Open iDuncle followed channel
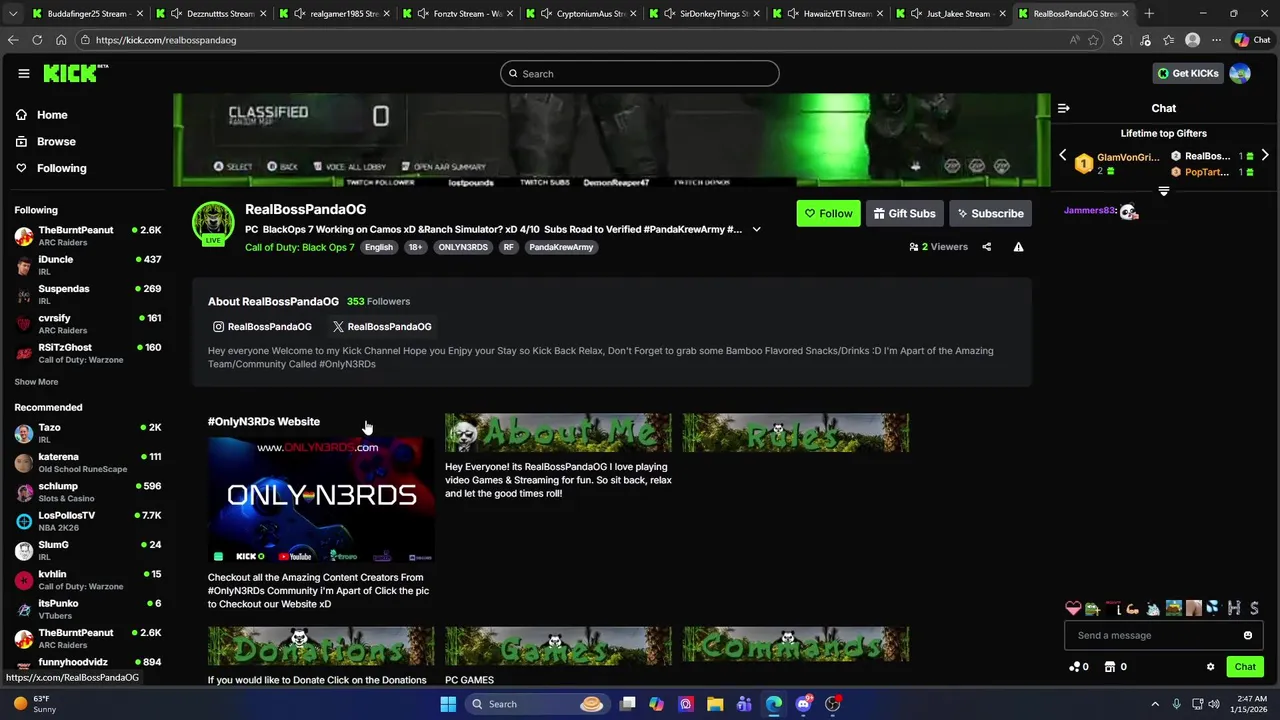Image resolution: width=1280 pixels, height=720 pixels. pos(88,265)
